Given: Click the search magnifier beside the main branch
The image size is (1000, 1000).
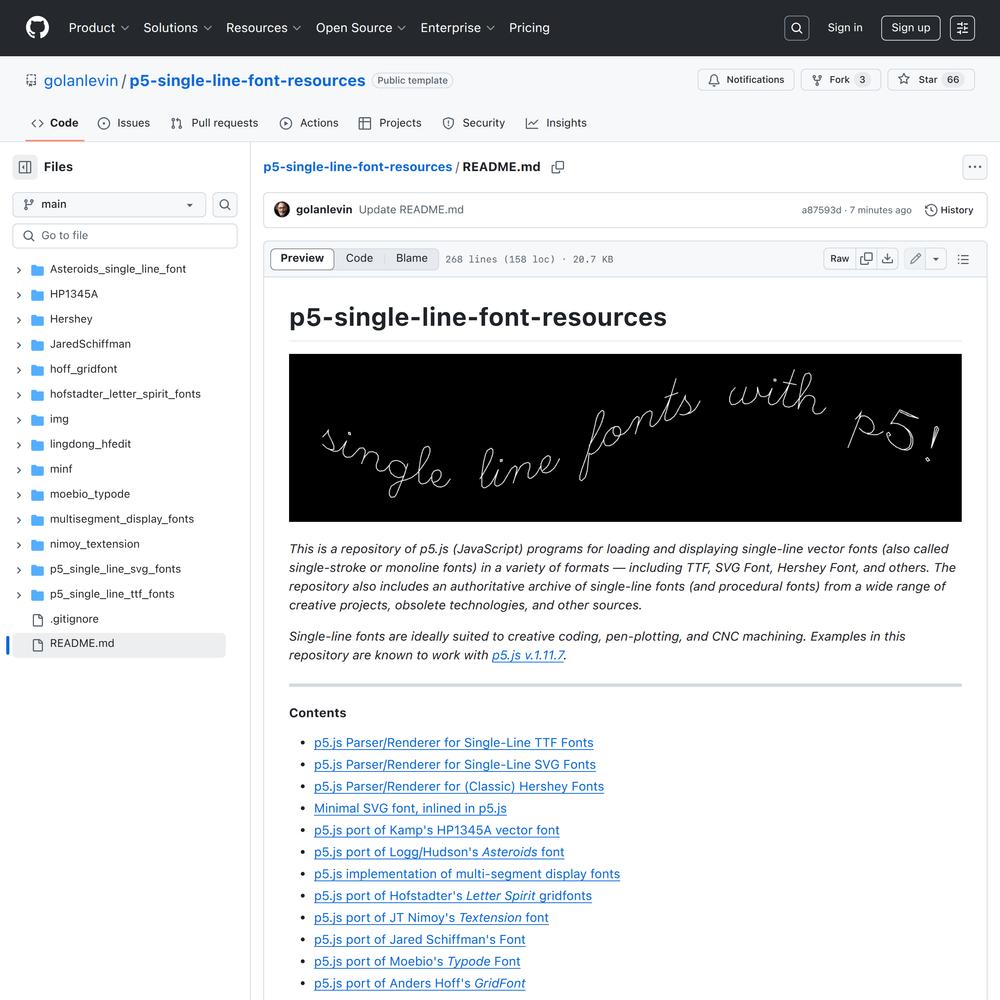Looking at the screenshot, I should [x=225, y=205].
